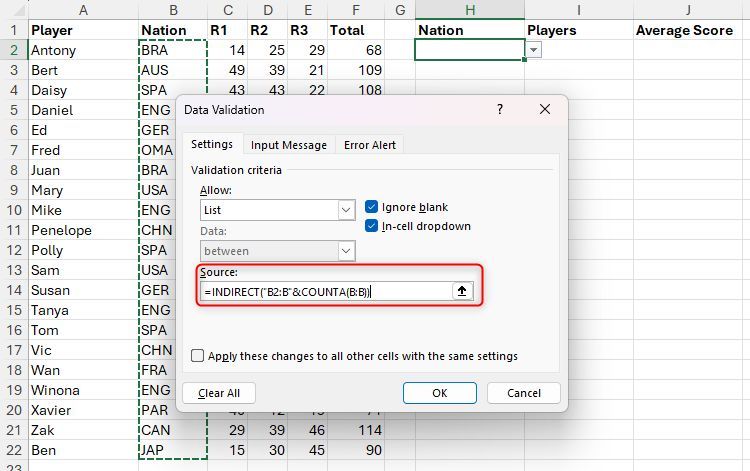Select cell A2 containing Antony
The width and height of the screenshot is (750, 471).
(82, 50)
